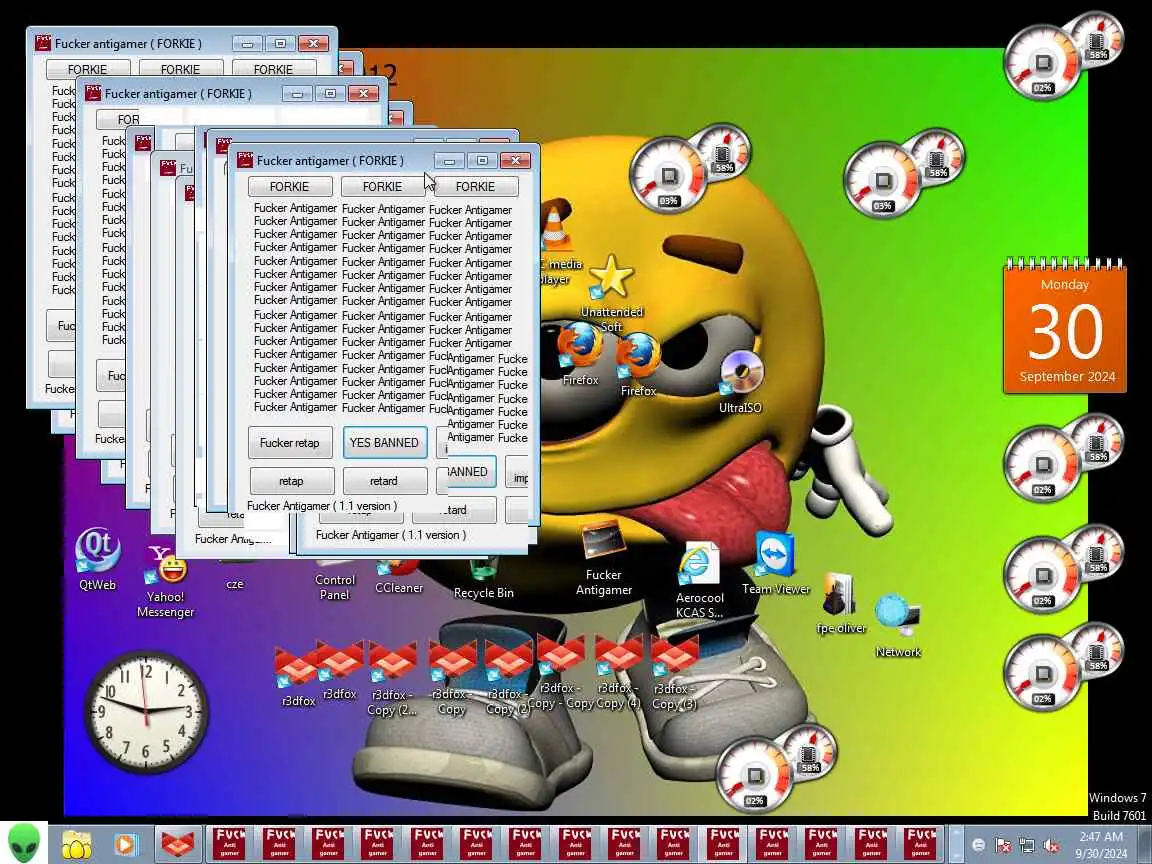This screenshot has width=1152, height=864.
Task: Click Fucker retap in the front window
Action: pyautogui.click(x=289, y=443)
